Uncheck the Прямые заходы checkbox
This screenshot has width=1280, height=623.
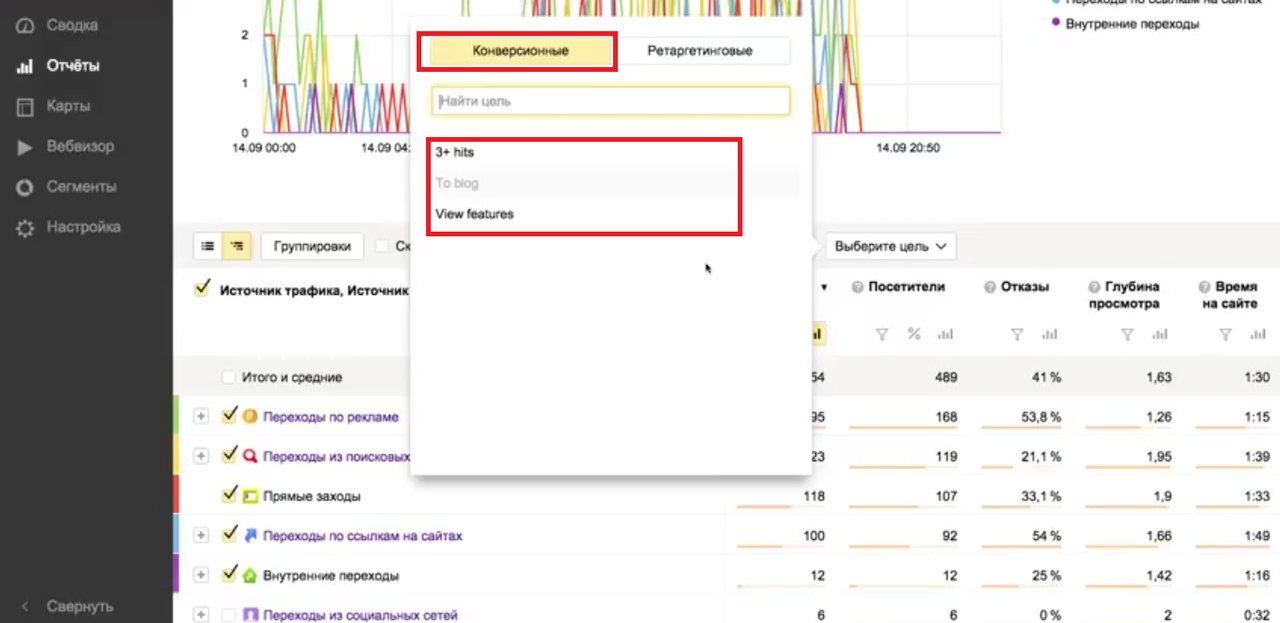pos(230,495)
